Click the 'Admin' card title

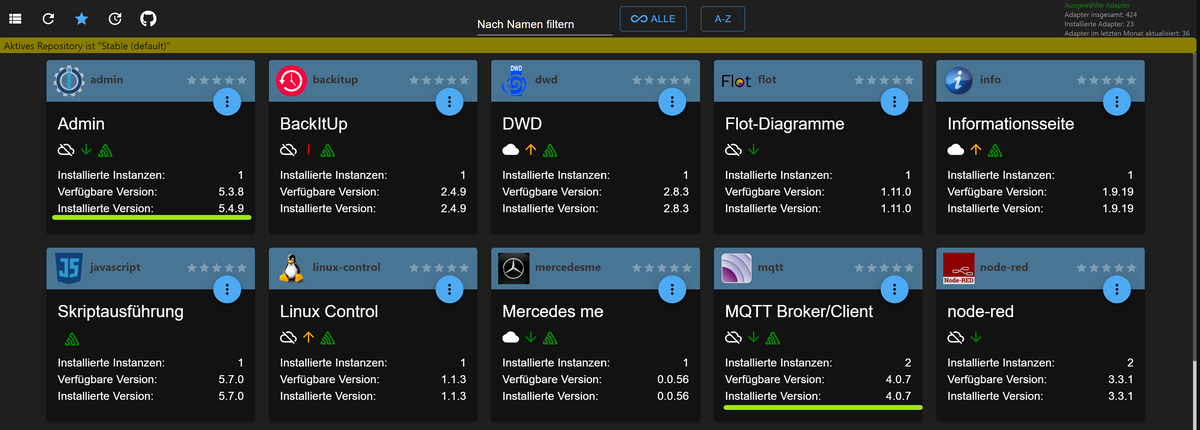coord(82,124)
